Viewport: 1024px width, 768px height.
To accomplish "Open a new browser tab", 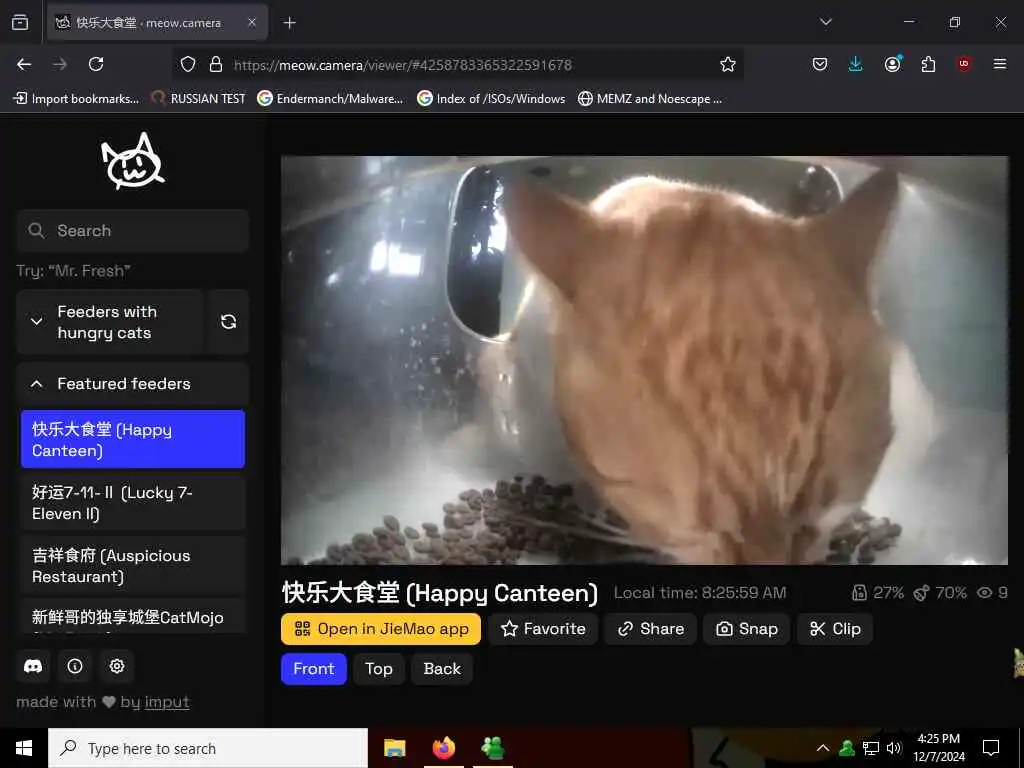I will click(289, 23).
